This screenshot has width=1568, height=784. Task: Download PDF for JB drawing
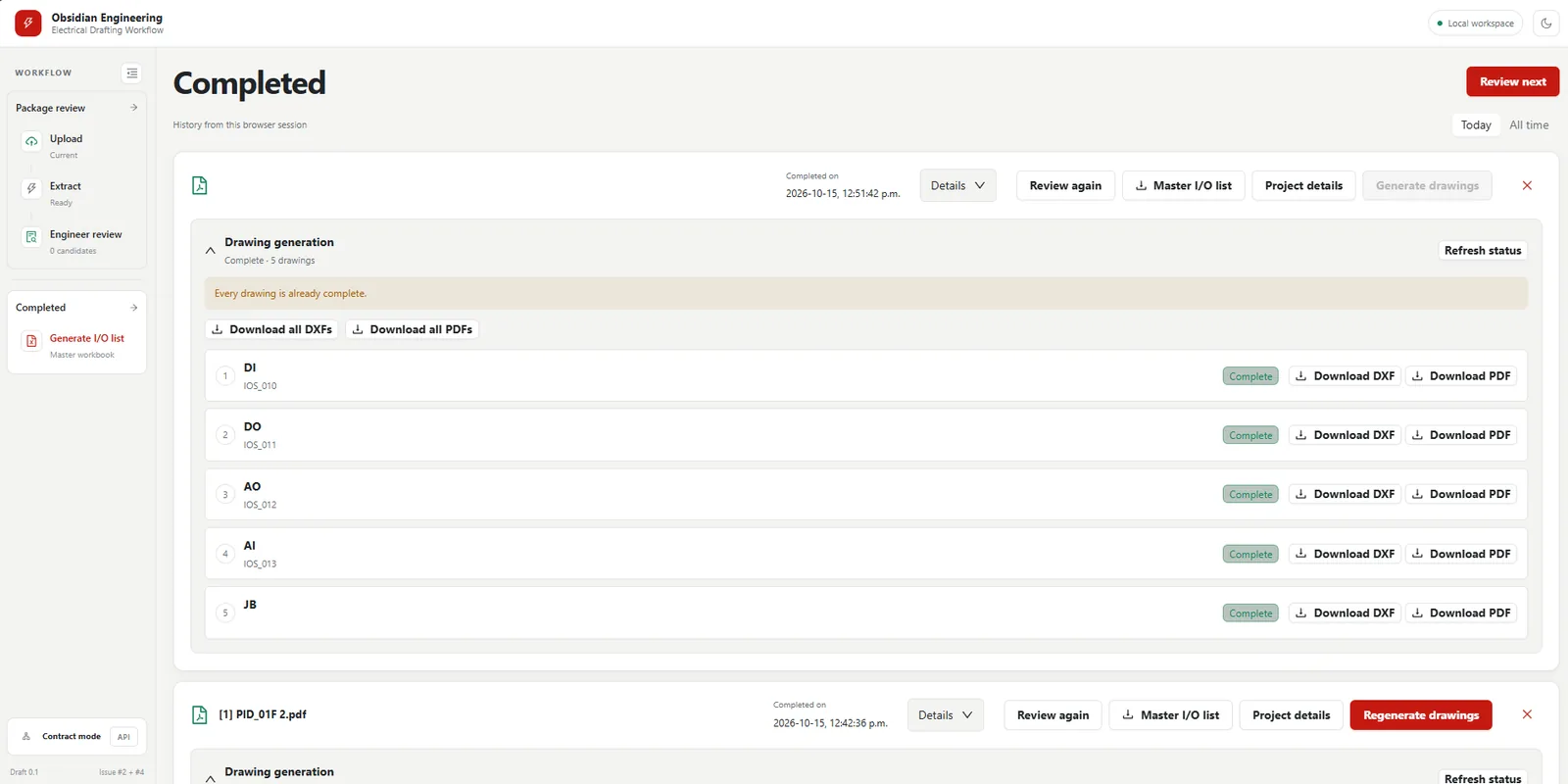pyautogui.click(x=1461, y=612)
